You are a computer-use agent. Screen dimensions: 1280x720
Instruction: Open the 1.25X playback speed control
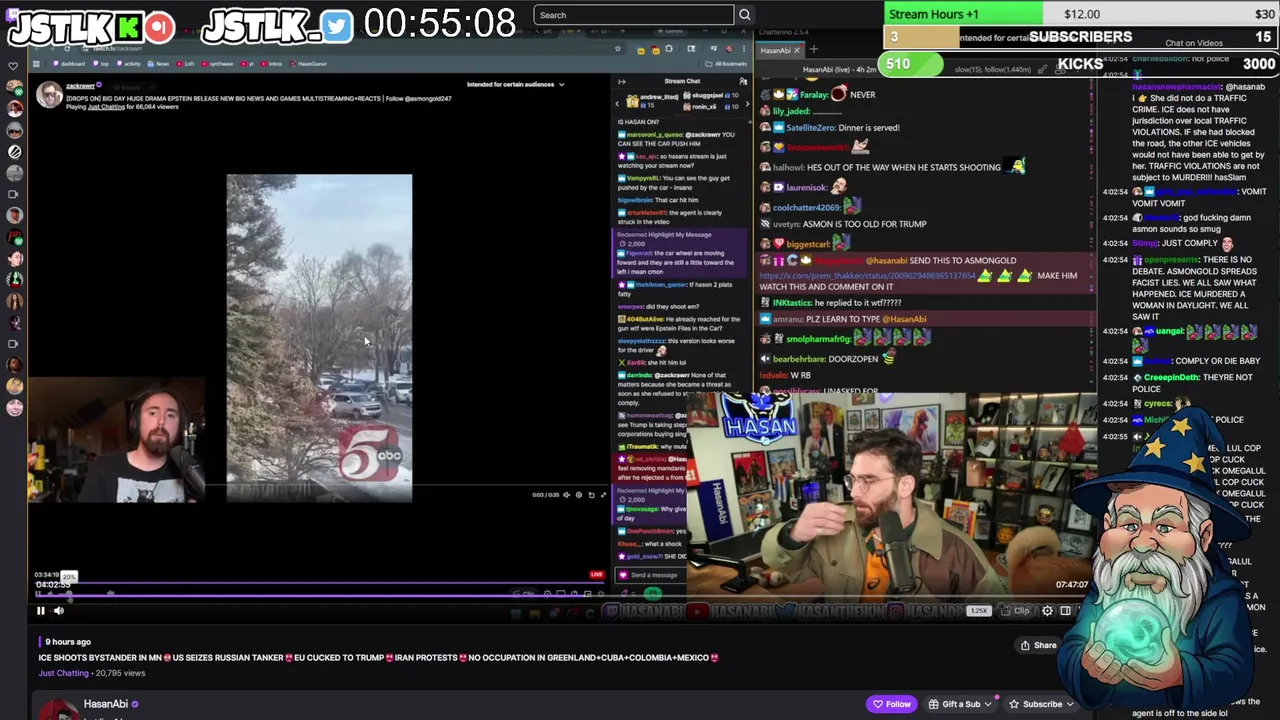[979, 611]
